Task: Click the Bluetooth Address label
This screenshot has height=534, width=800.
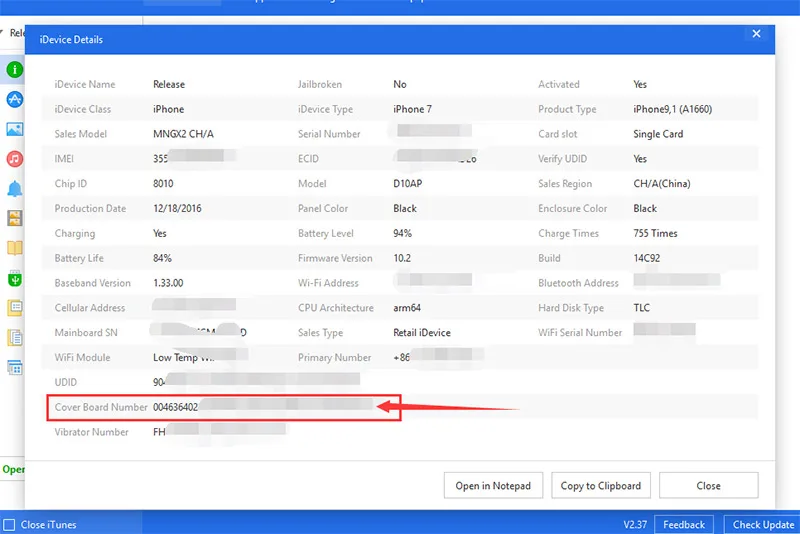Action: click(578, 283)
